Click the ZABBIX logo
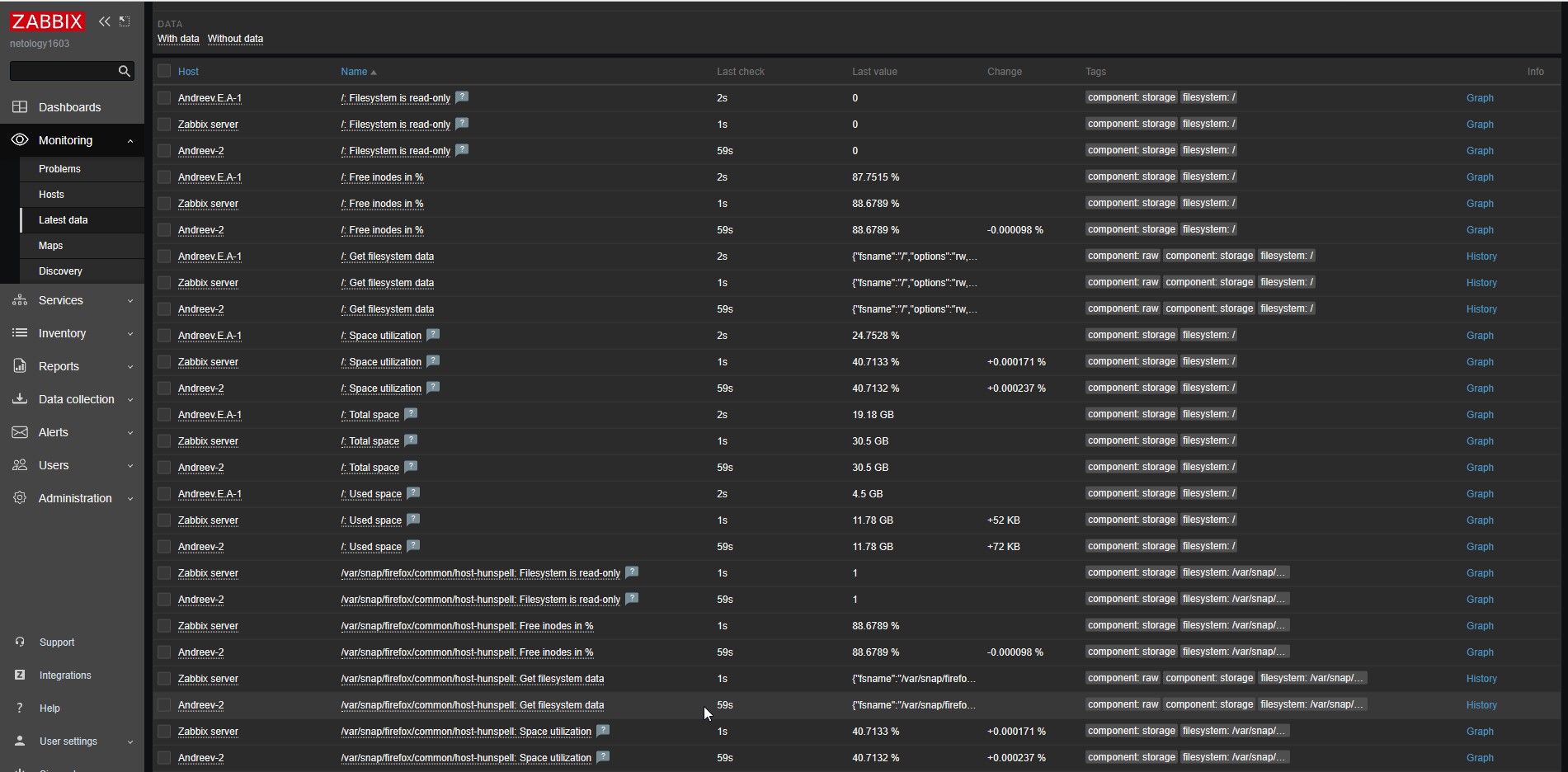Image resolution: width=1568 pixels, height=772 pixels. point(47,21)
